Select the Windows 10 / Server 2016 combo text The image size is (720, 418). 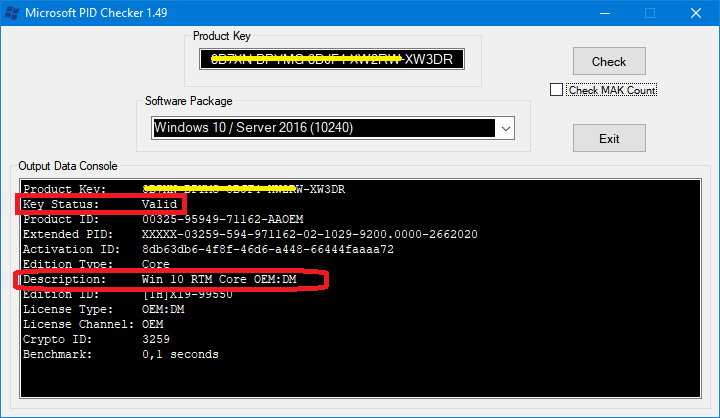[253, 128]
